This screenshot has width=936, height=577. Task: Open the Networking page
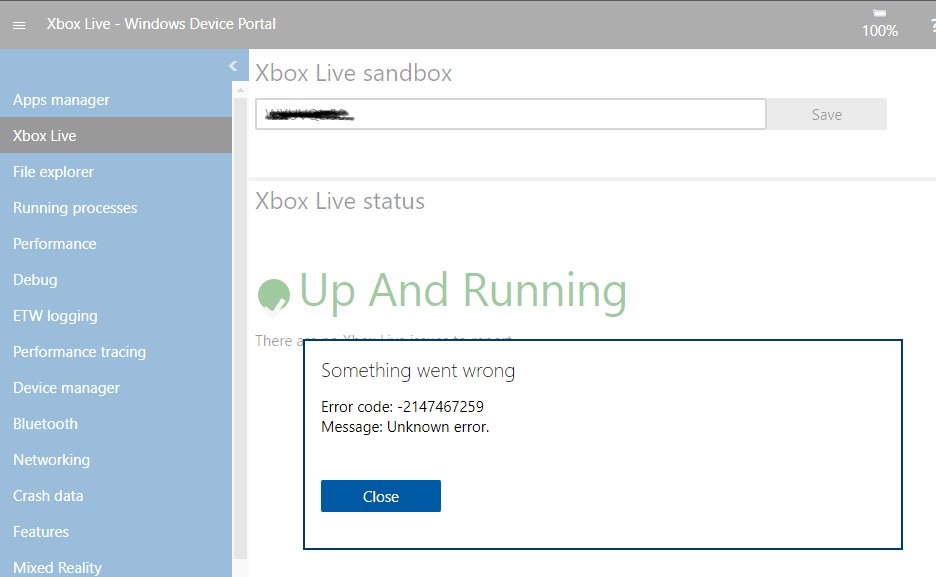116,459
